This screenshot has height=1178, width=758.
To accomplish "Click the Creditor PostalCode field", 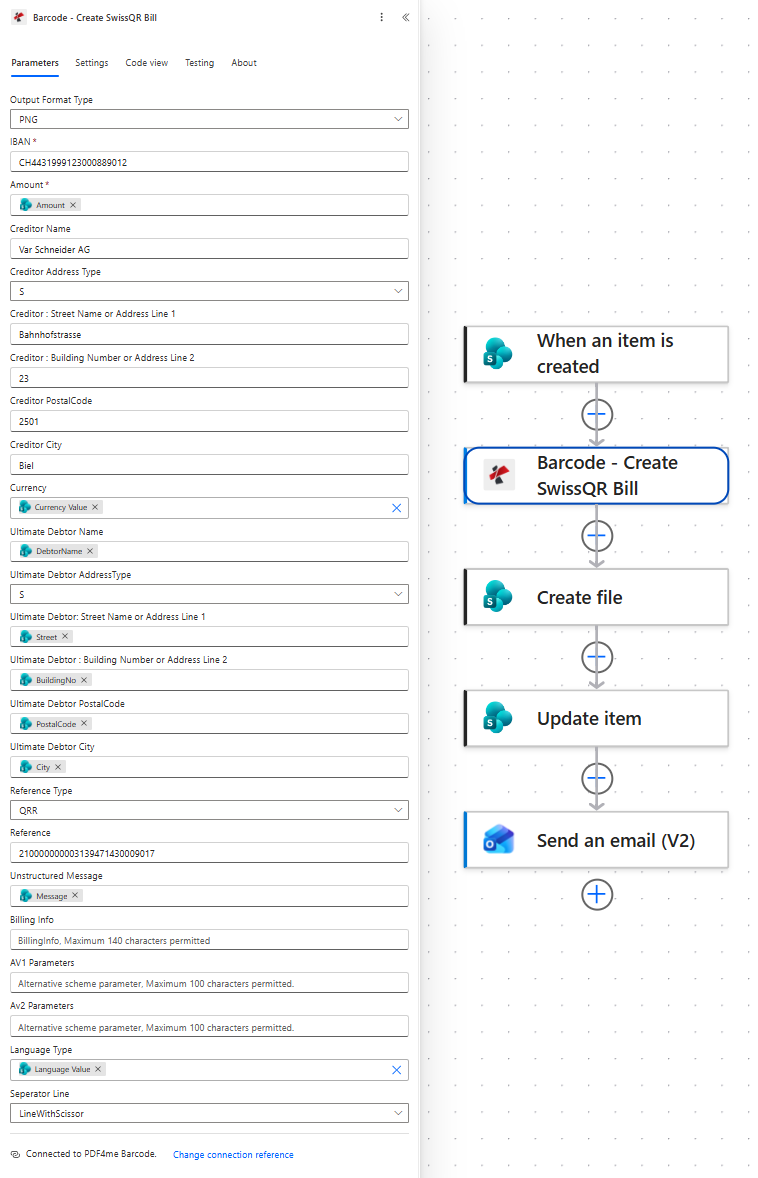I will click(x=209, y=421).
